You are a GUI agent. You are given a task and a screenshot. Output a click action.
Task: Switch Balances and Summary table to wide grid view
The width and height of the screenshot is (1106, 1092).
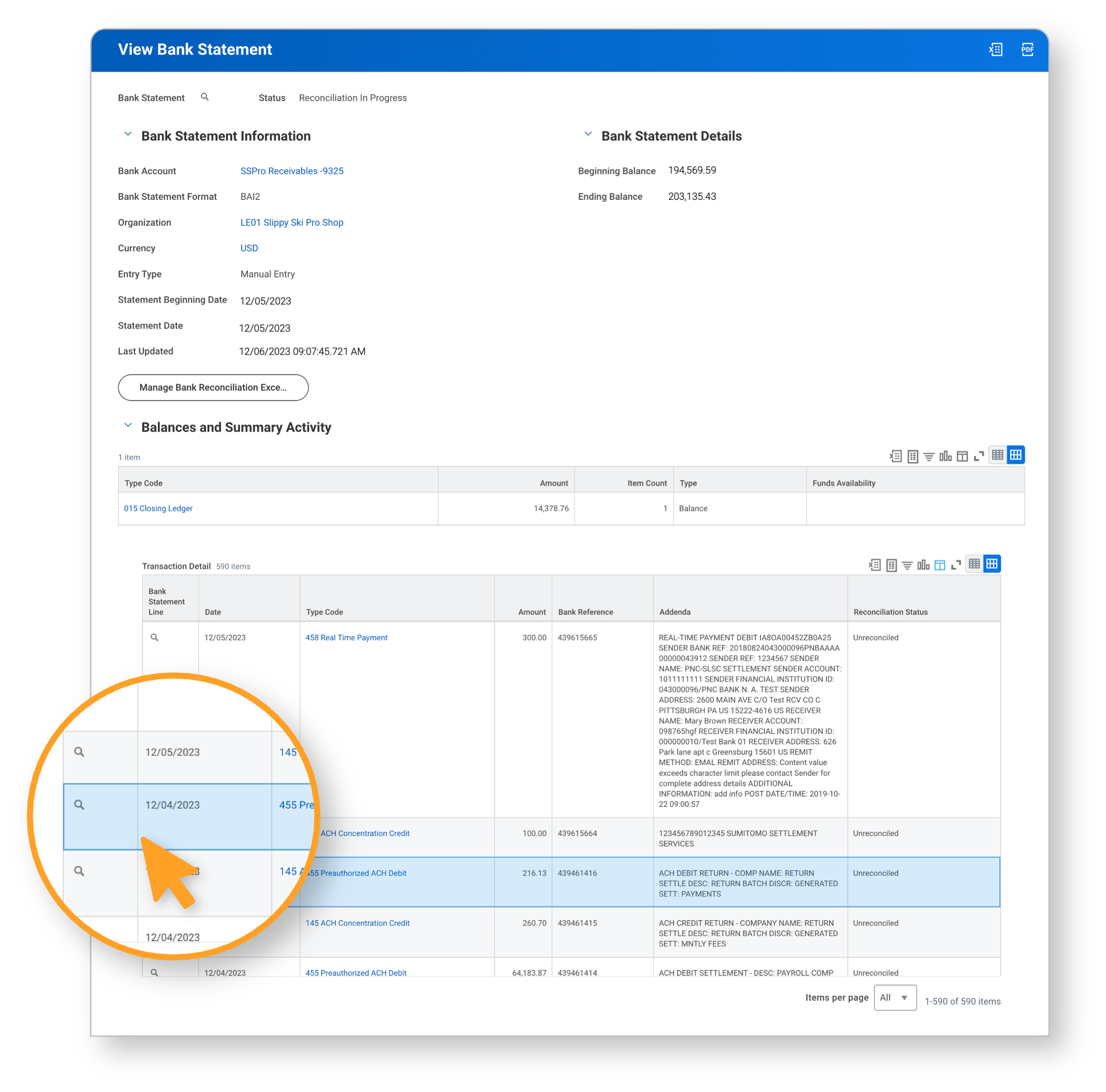click(1016, 455)
